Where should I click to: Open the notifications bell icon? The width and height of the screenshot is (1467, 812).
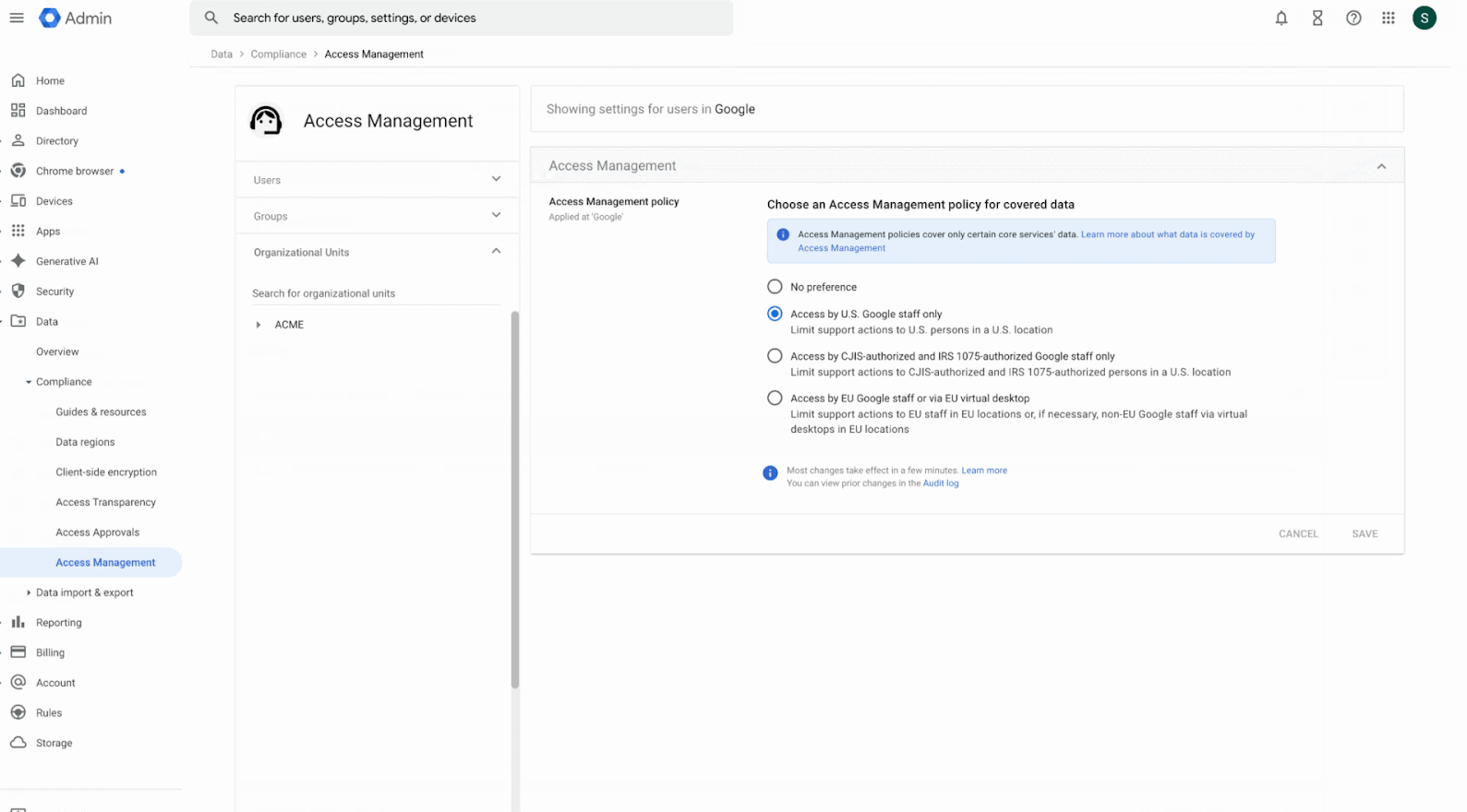point(1281,18)
